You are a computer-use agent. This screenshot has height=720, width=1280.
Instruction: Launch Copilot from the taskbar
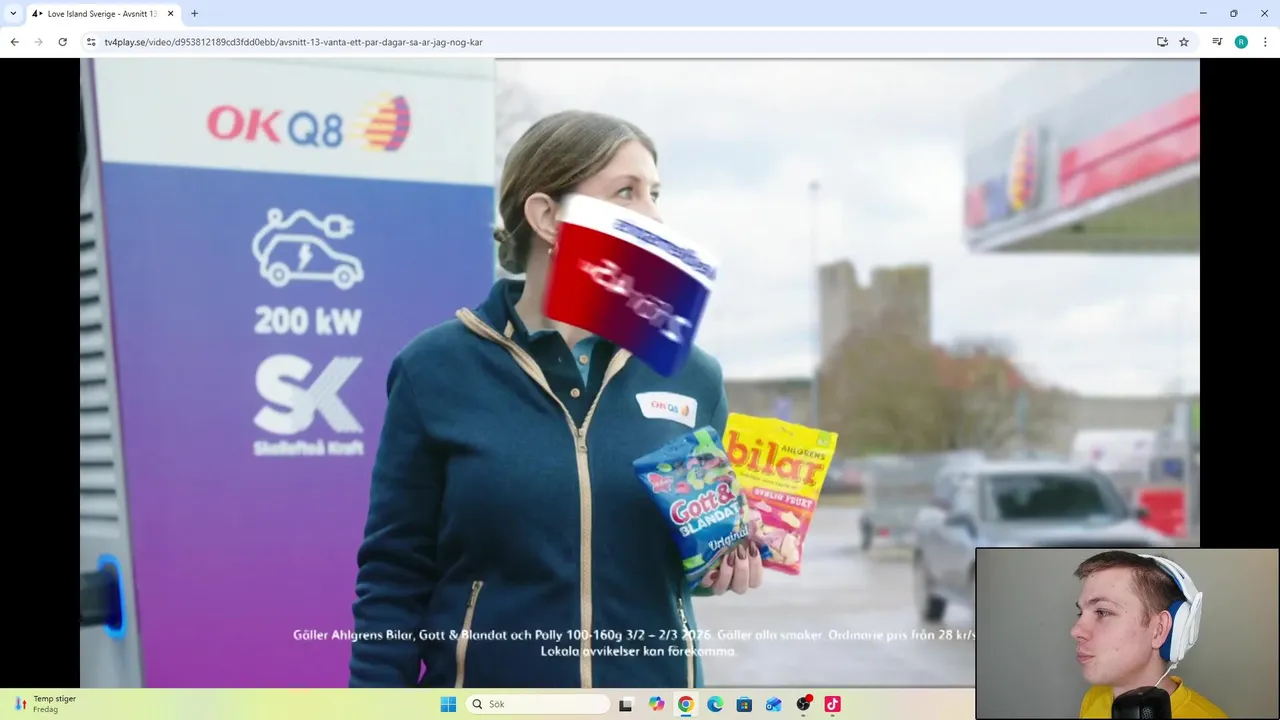pos(656,704)
